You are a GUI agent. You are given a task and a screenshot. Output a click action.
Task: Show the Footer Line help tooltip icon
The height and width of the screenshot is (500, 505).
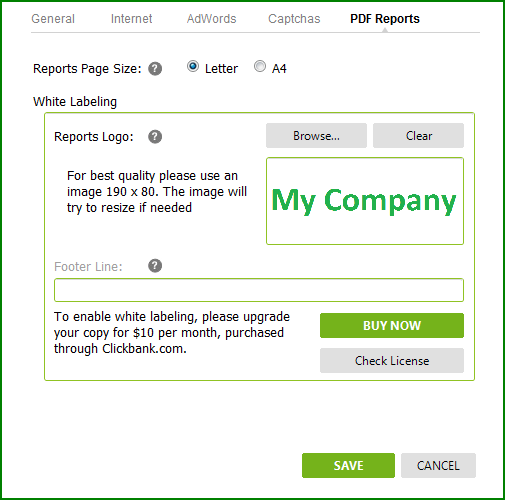155,266
